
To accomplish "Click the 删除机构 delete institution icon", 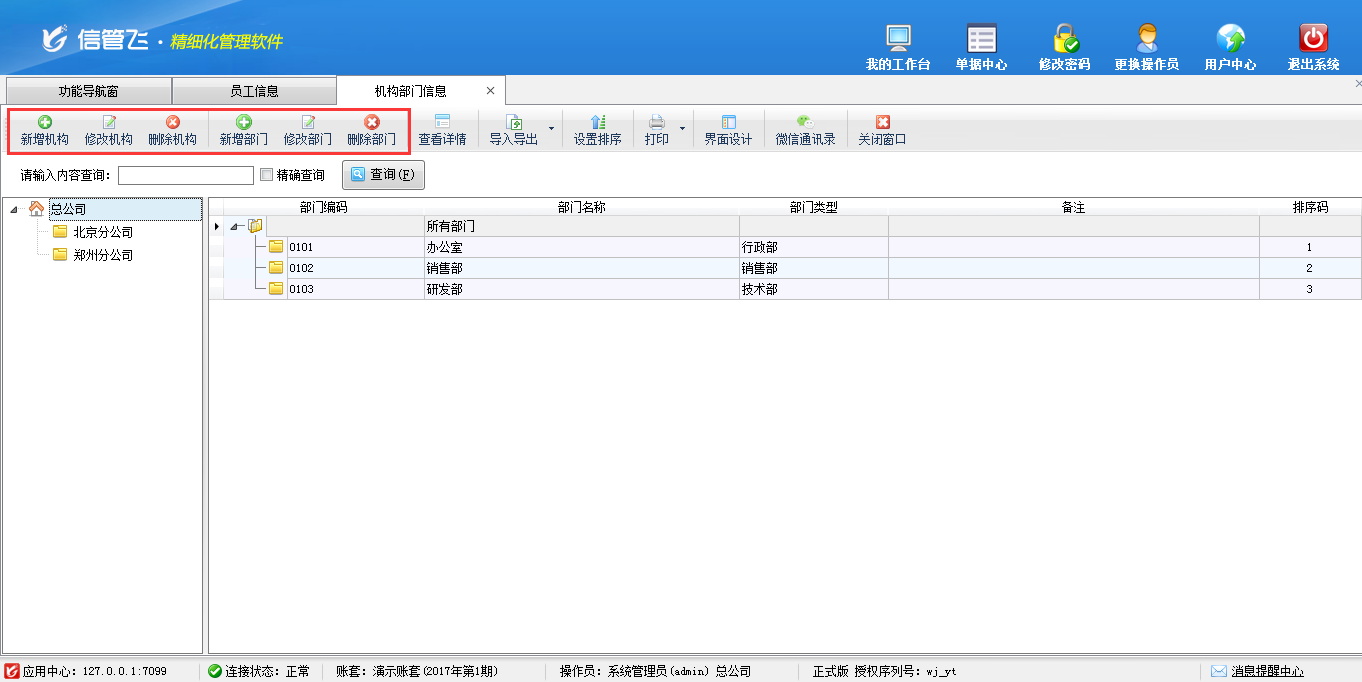I will click(x=172, y=122).
